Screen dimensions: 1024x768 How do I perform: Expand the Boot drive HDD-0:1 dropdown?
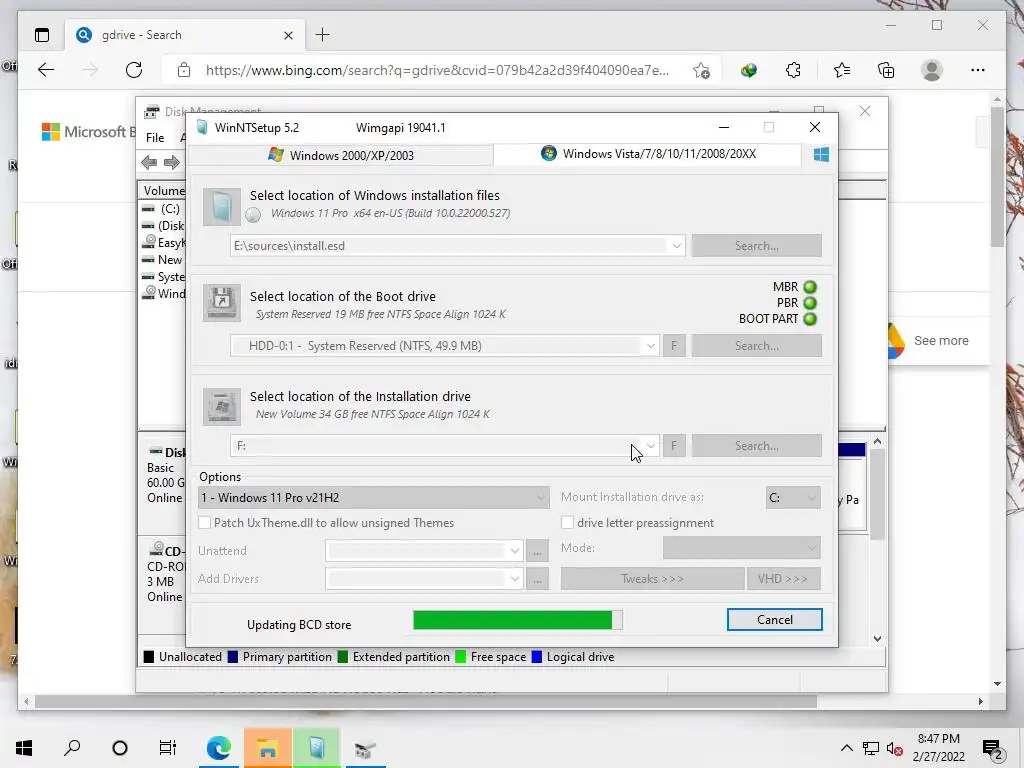pos(650,345)
